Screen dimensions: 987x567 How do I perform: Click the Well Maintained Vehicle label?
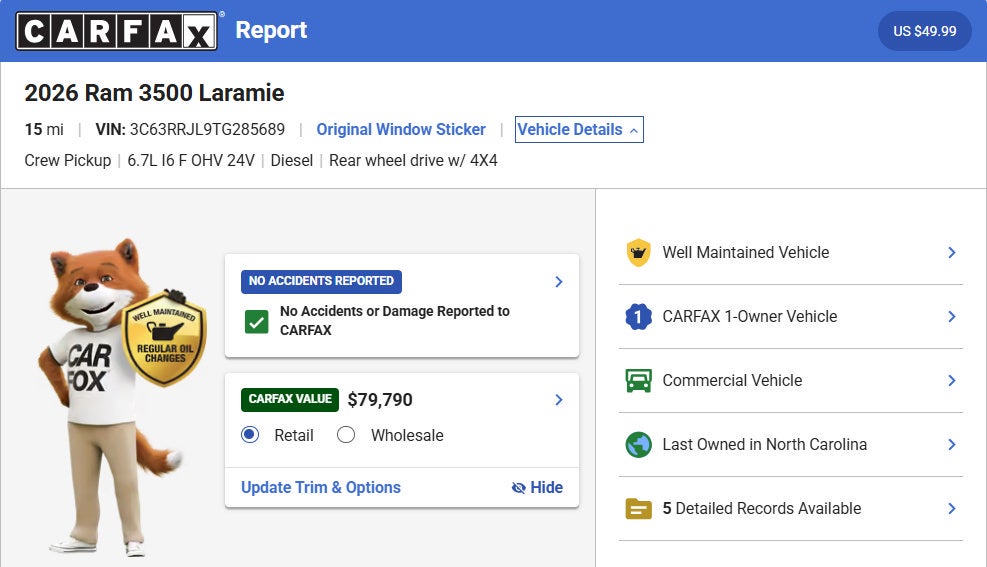click(x=746, y=253)
